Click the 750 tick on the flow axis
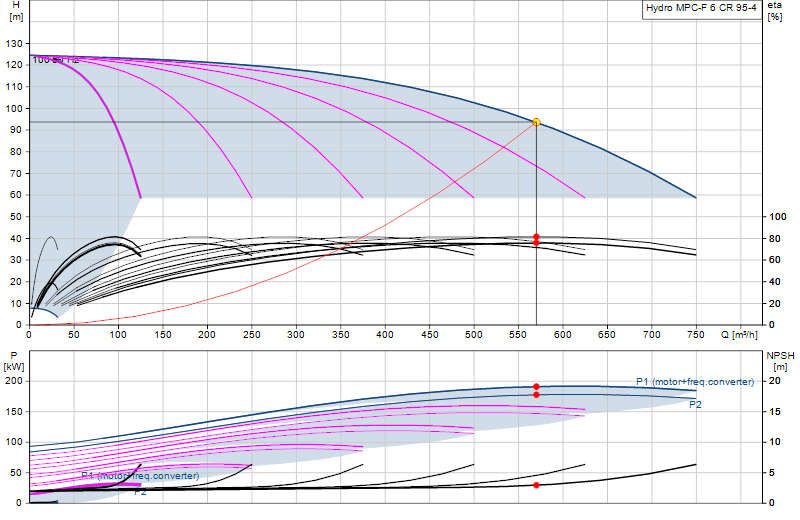800x520 pixels. 696,335
